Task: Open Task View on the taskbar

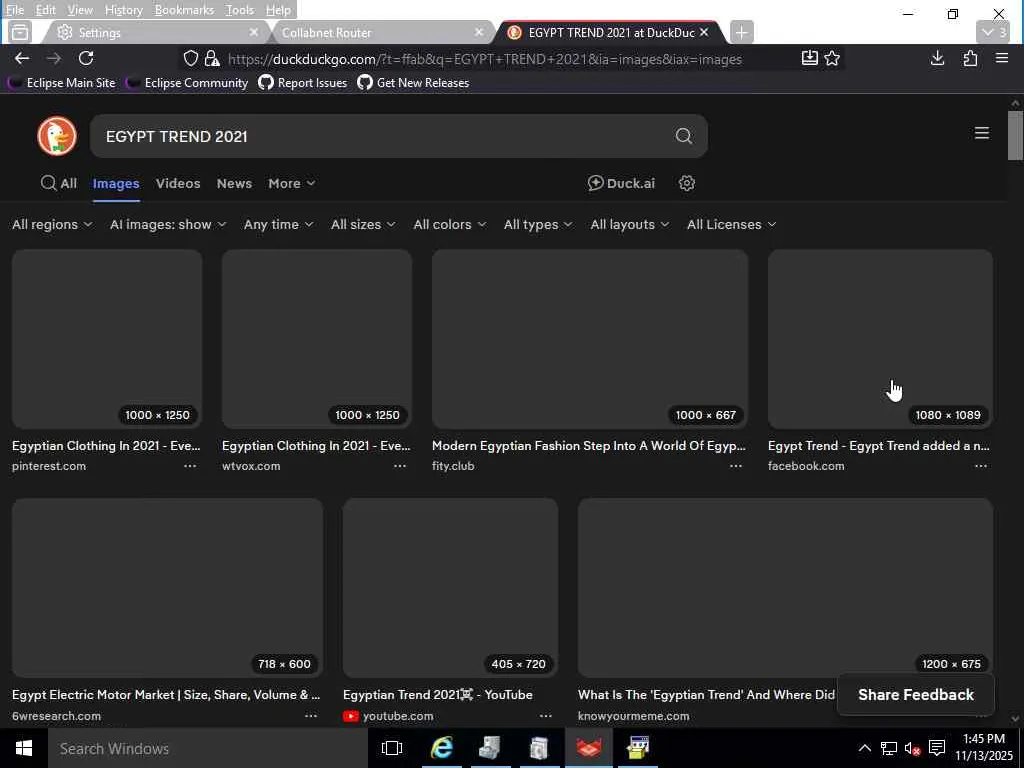Action: [x=392, y=748]
